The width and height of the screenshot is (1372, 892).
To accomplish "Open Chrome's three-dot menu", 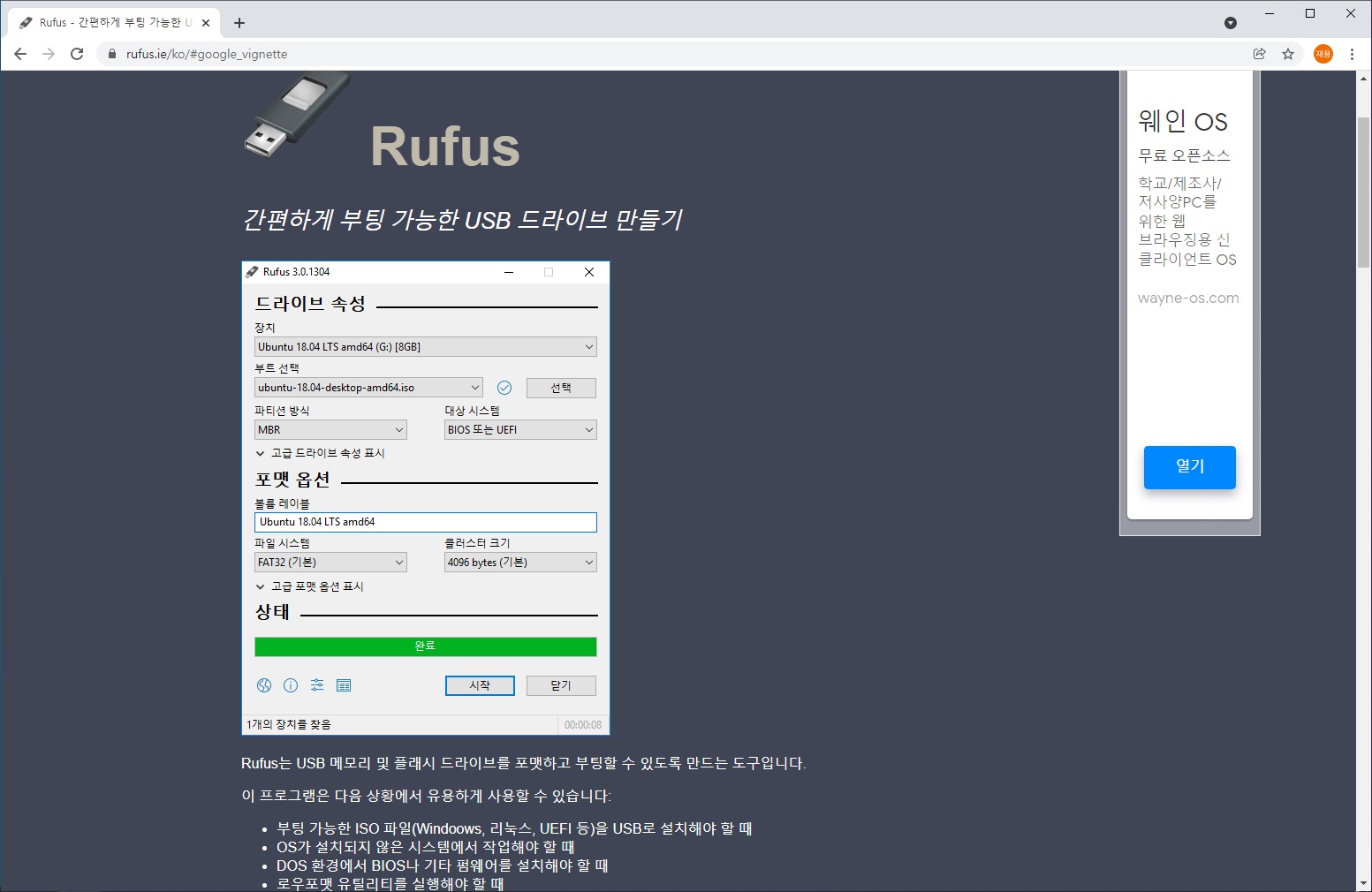I will (1352, 54).
